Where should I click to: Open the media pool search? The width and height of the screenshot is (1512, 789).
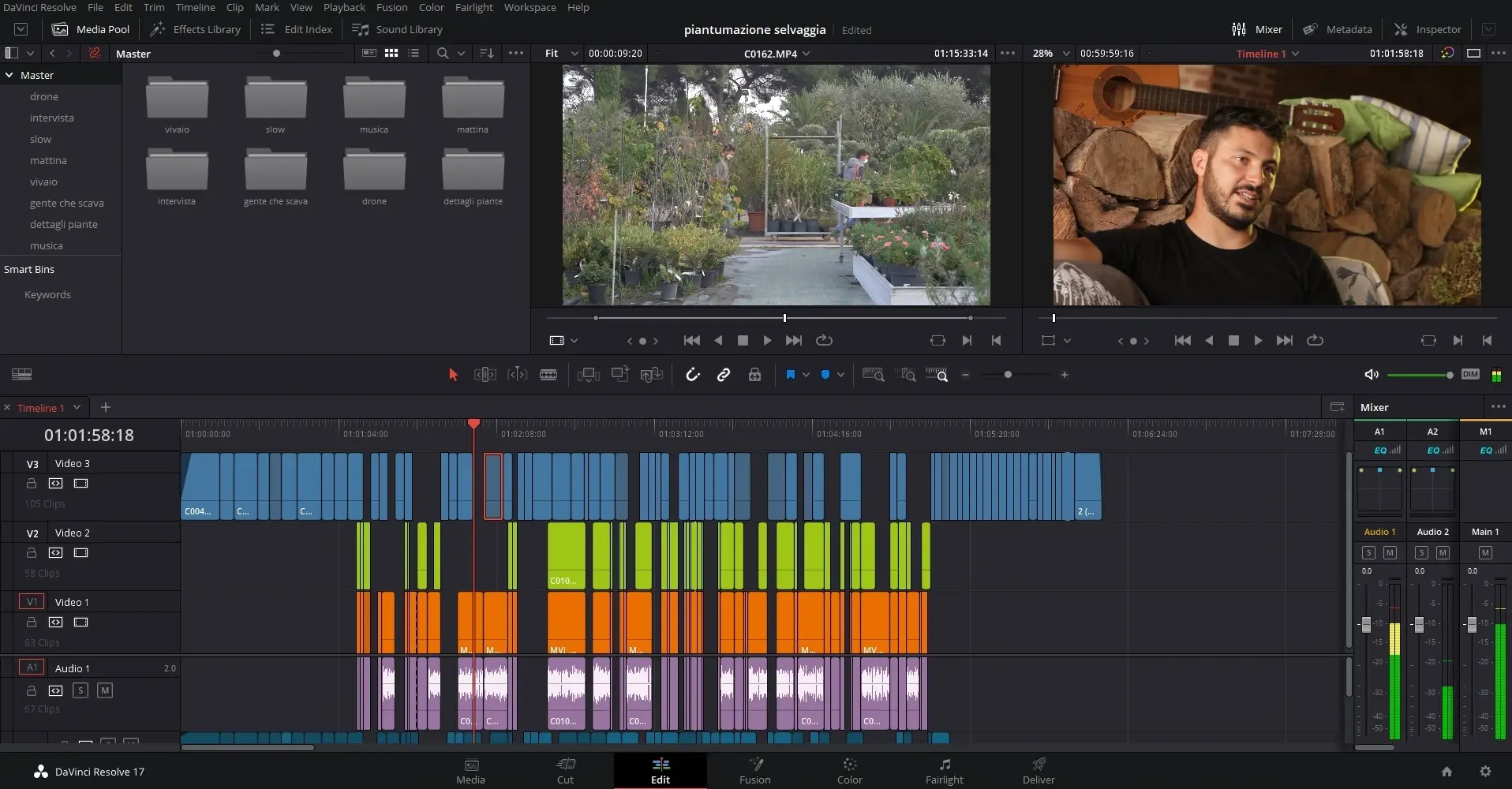pos(443,53)
